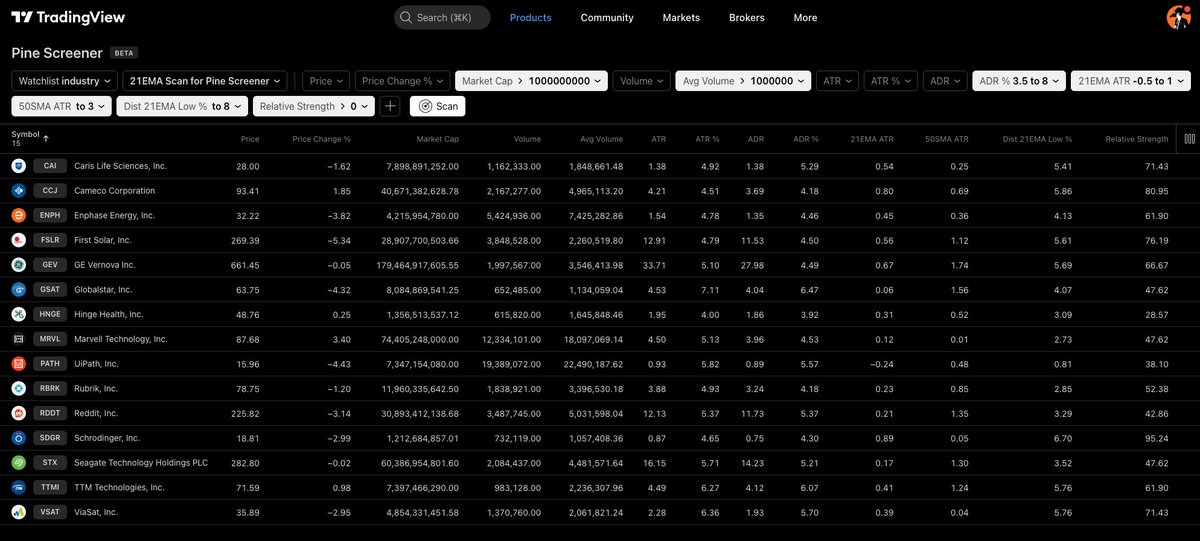The image size is (1200, 541).
Task: Open the ADR % 3.5 to 8 filter
Action: [1019, 81]
